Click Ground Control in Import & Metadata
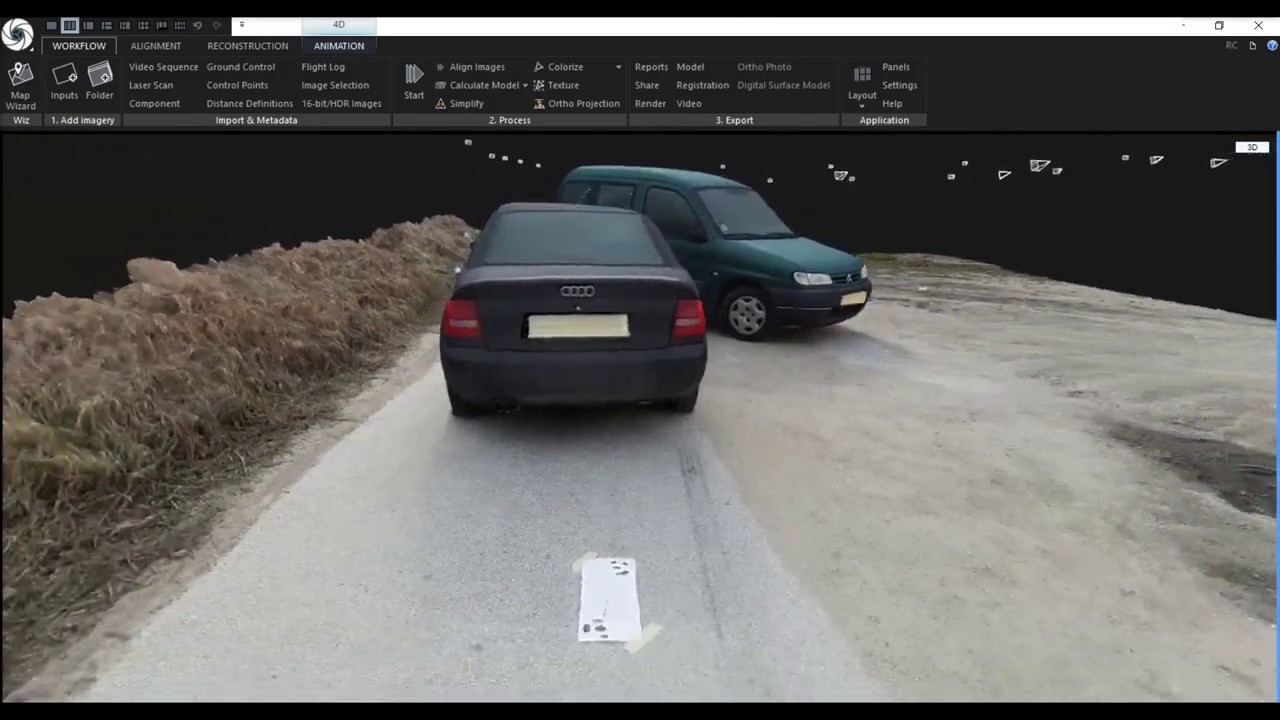The width and height of the screenshot is (1280, 720). coord(240,67)
